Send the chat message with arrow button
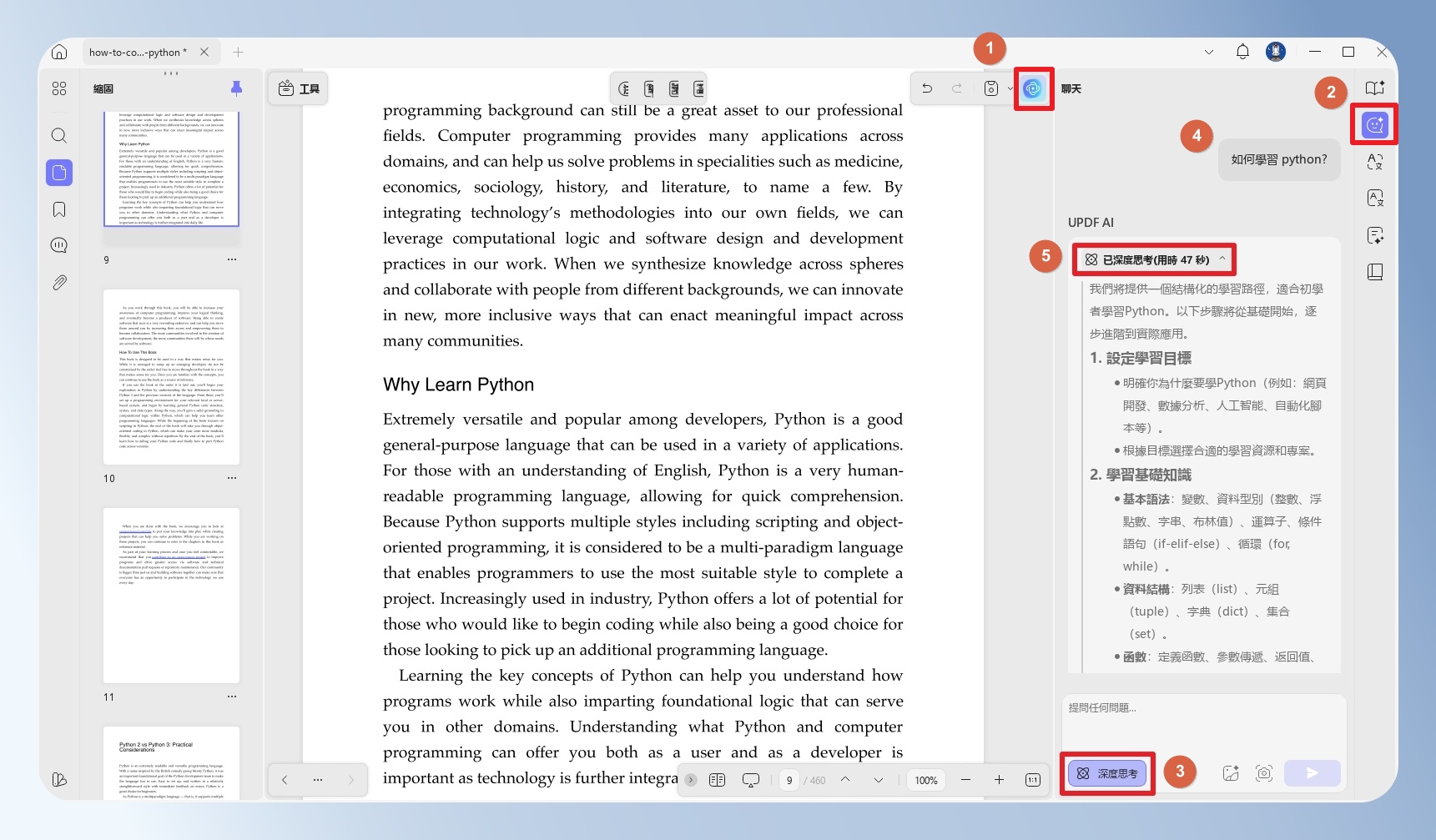This screenshot has height=840, width=1436. pos(1312,773)
